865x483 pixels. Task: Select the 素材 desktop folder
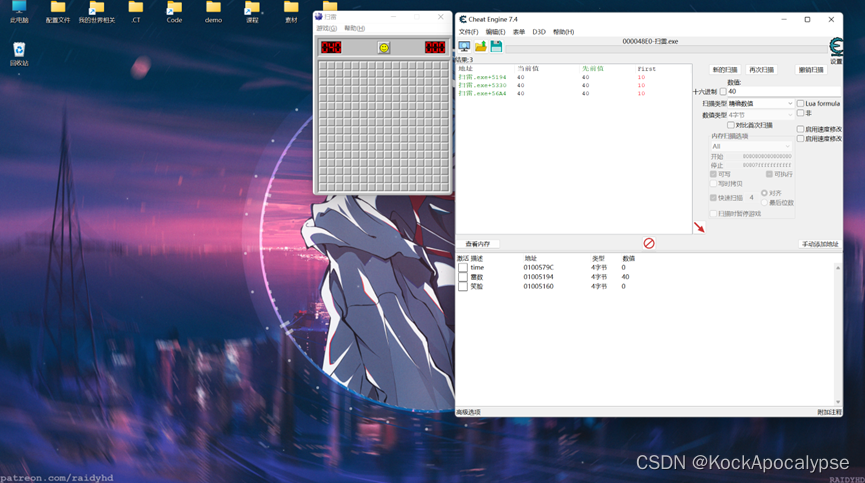point(291,12)
